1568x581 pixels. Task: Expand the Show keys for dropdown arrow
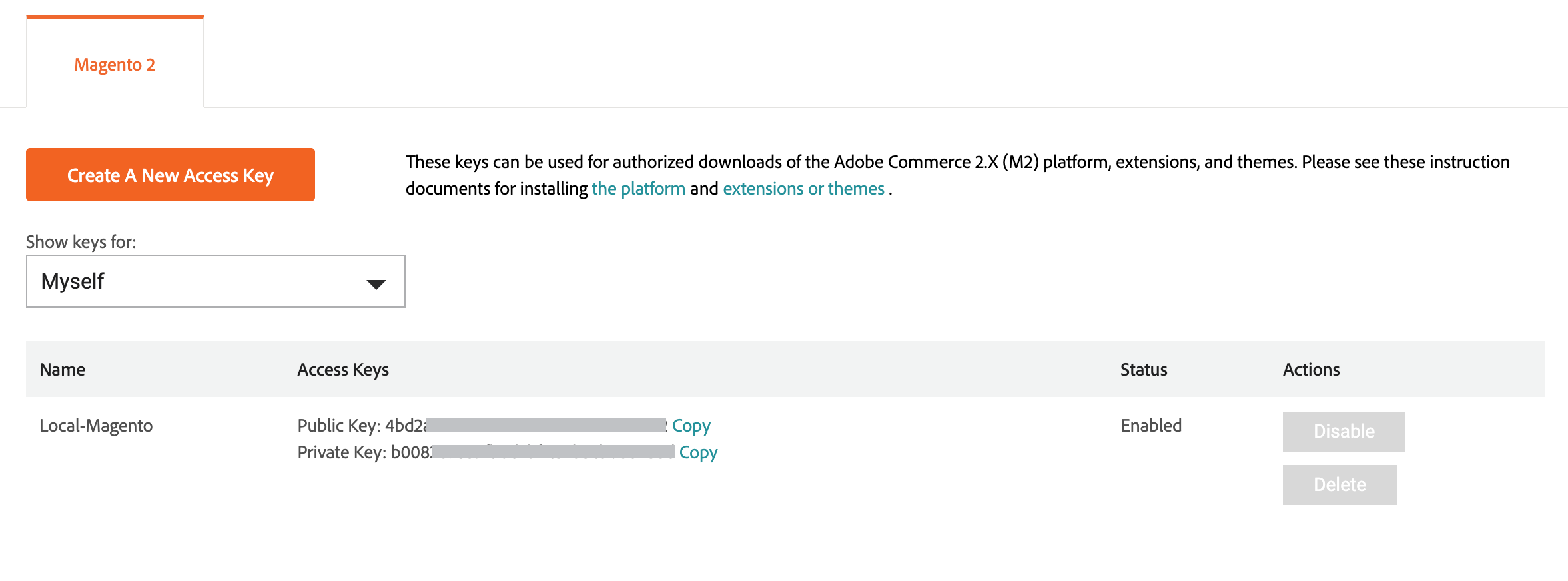376,284
